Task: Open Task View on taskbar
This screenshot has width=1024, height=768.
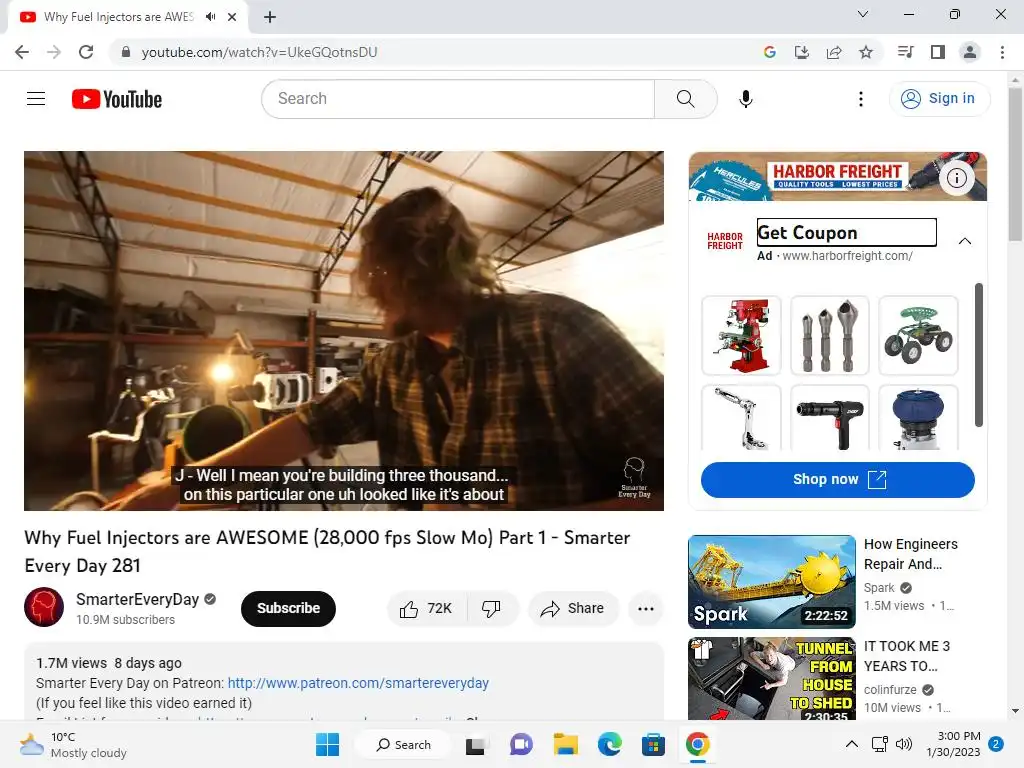Action: [x=475, y=744]
